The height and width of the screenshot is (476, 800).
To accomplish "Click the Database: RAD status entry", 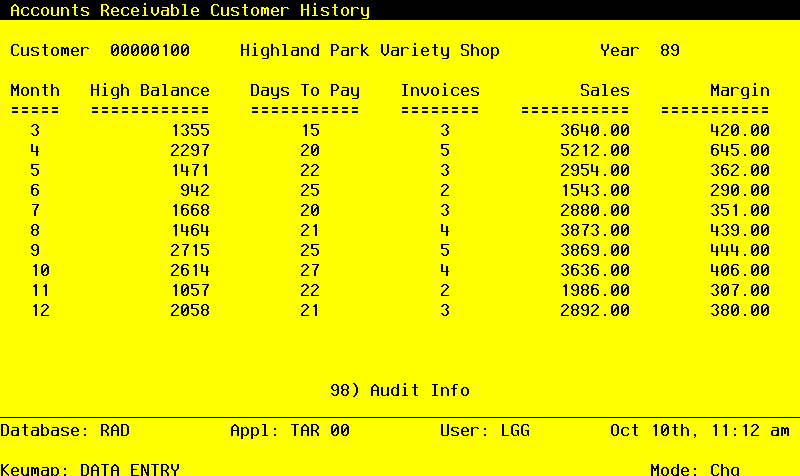I will pos(65,430).
